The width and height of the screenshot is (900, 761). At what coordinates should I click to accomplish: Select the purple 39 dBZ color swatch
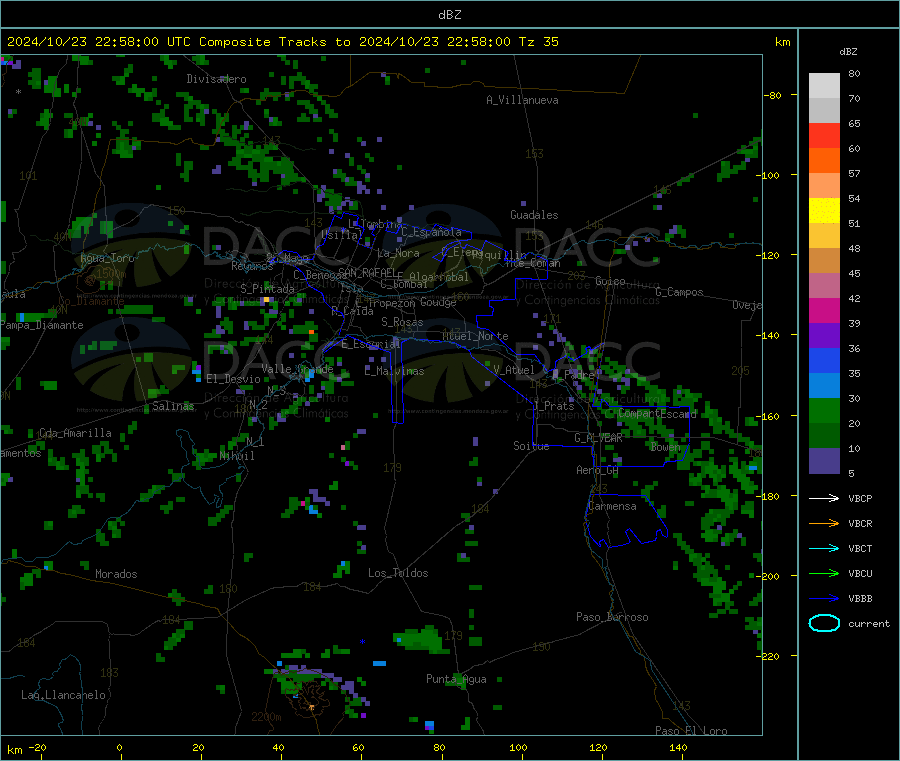point(824,336)
